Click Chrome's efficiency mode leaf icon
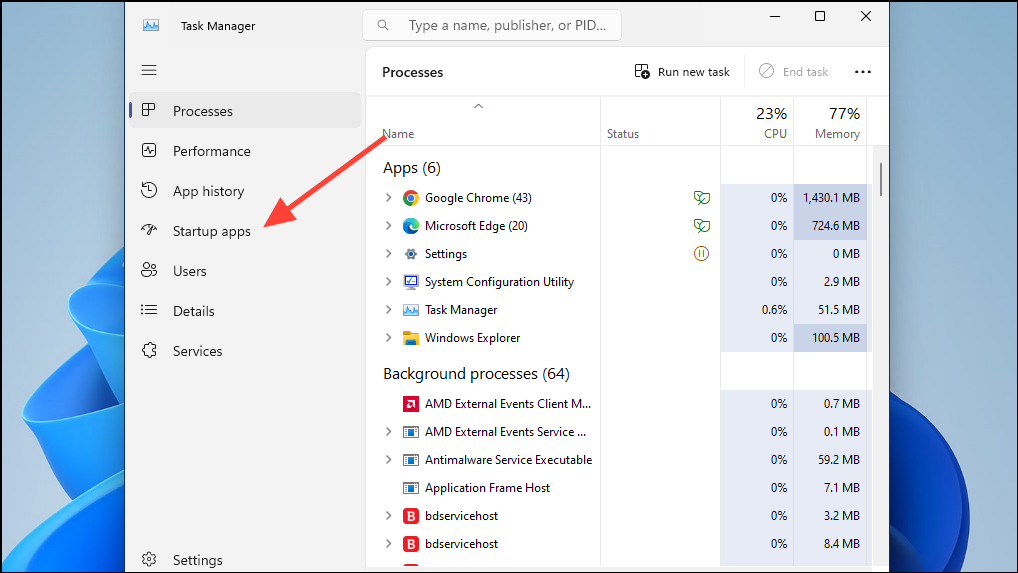The width and height of the screenshot is (1018, 573). click(x=701, y=198)
